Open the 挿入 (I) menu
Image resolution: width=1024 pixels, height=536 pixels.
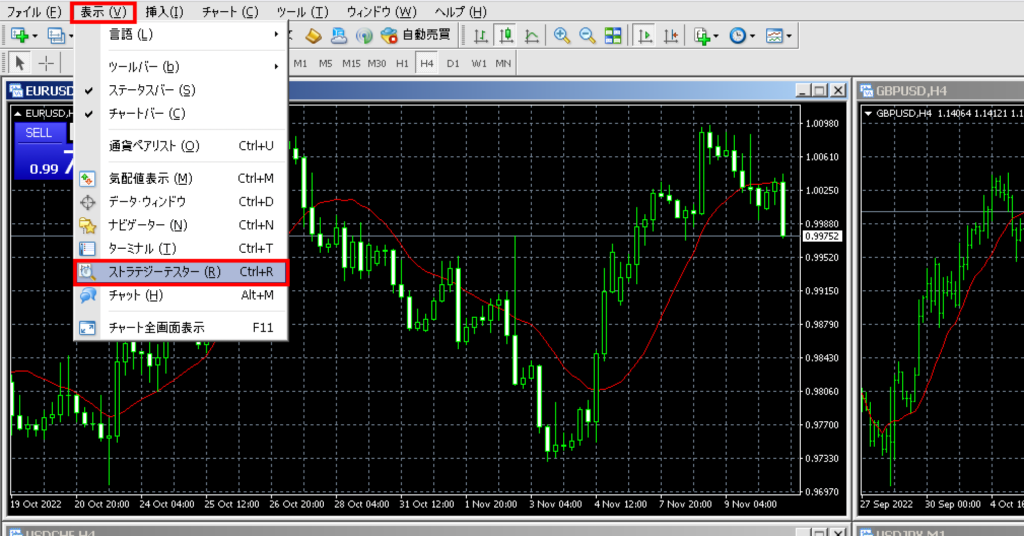coord(164,12)
